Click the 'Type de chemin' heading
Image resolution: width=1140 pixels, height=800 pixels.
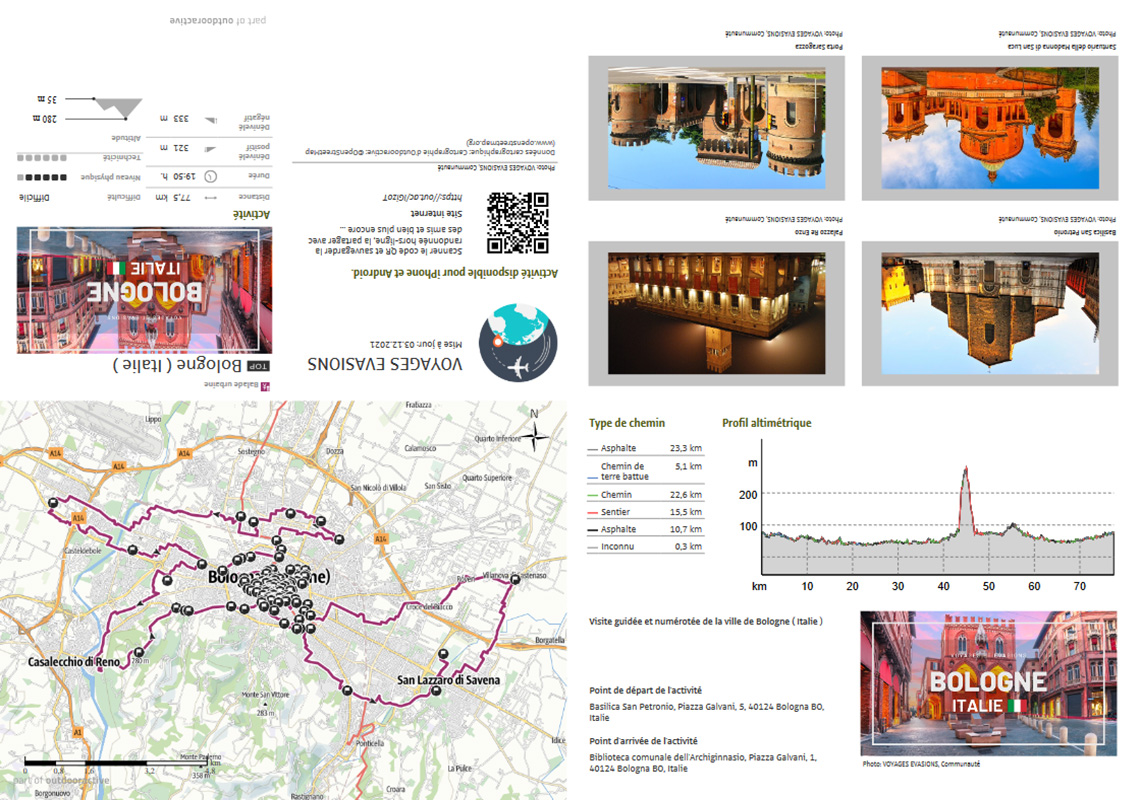tap(627, 423)
